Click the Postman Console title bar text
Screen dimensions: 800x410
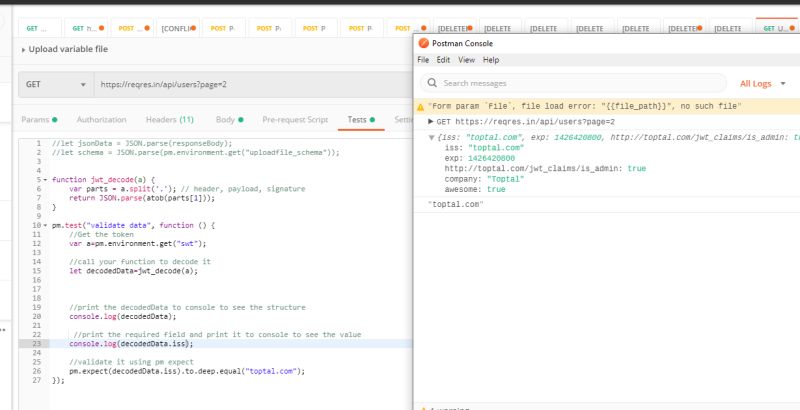click(462, 43)
